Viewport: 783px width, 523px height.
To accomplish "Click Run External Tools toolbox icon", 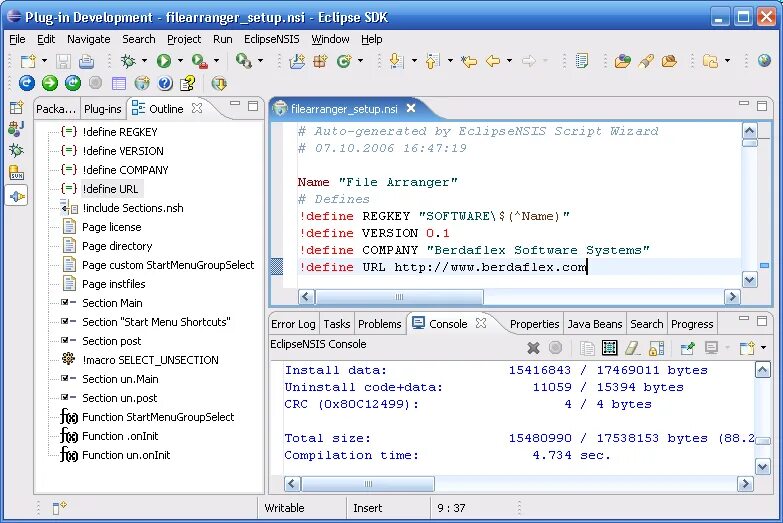I will (199, 61).
